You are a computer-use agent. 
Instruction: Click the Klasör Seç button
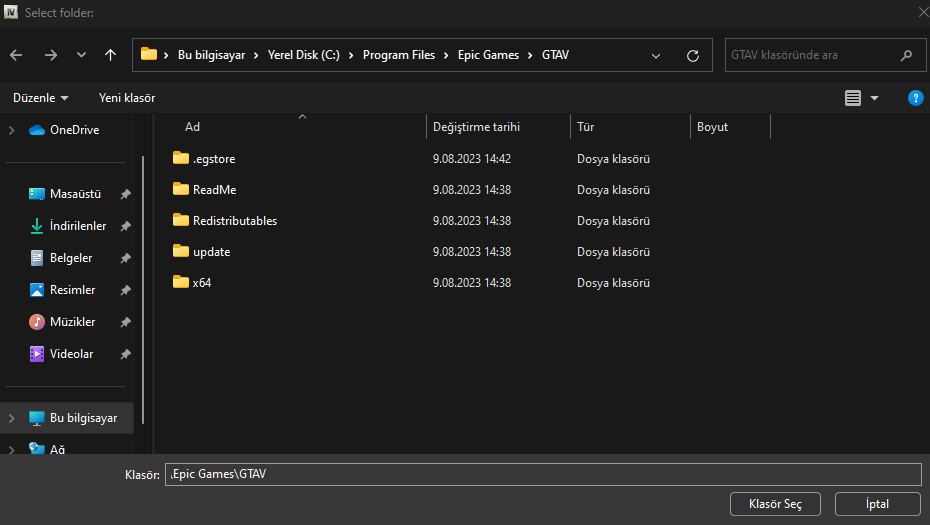click(x=775, y=504)
